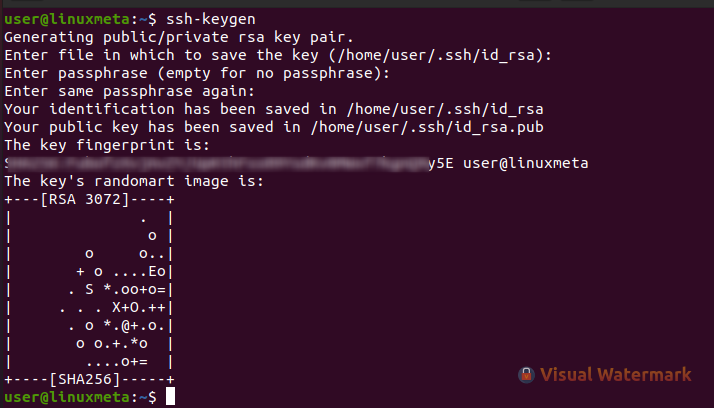Click the "Enter same passphrase again:" line
714x408 pixels.
pyautogui.click(x=118, y=91)
